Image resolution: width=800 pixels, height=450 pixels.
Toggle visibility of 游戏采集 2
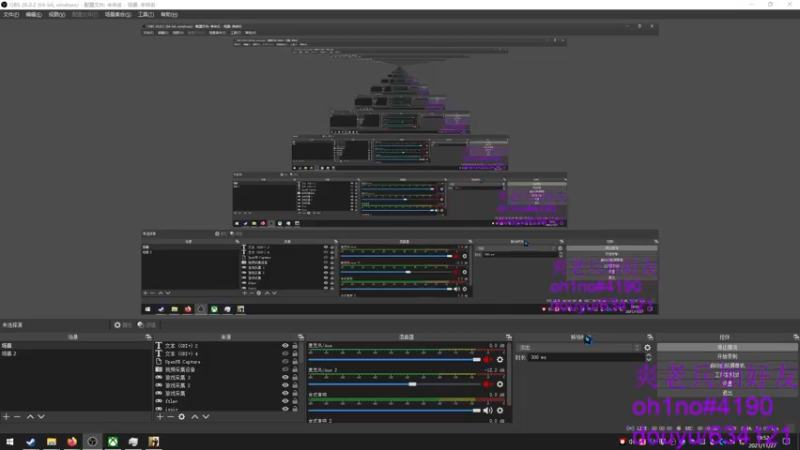pyautogui.click(x=285, y=385)
